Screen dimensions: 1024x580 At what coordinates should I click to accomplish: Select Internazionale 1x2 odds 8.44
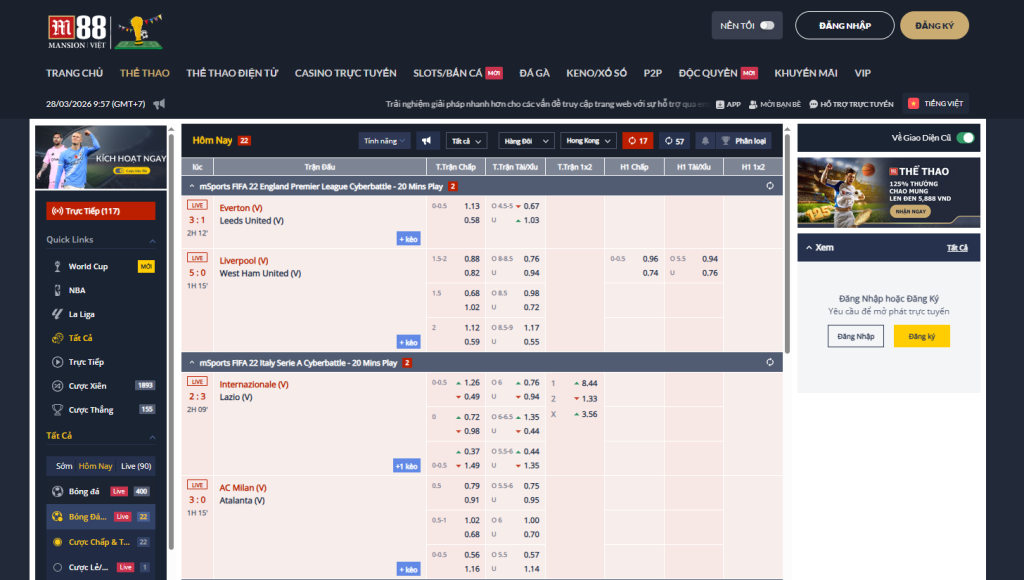[589, 383]
